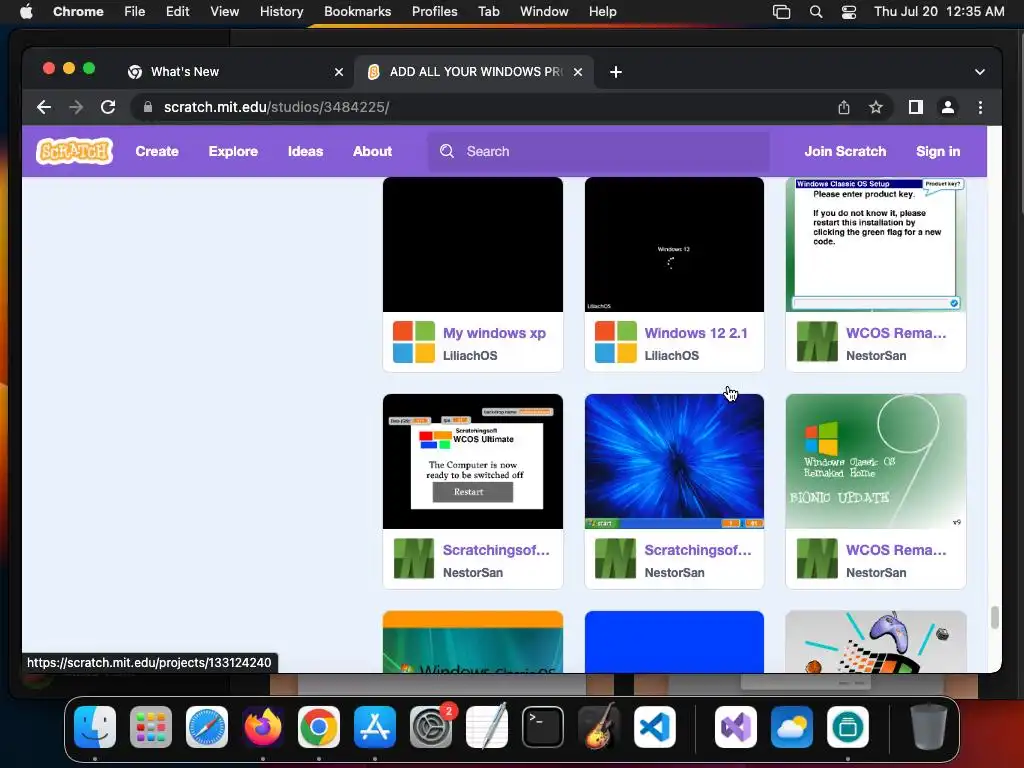Click Join Scratch
Image resolution: width=1024 pixels, height=768 pixels.
pyautogui.click(x=845, y=152)
